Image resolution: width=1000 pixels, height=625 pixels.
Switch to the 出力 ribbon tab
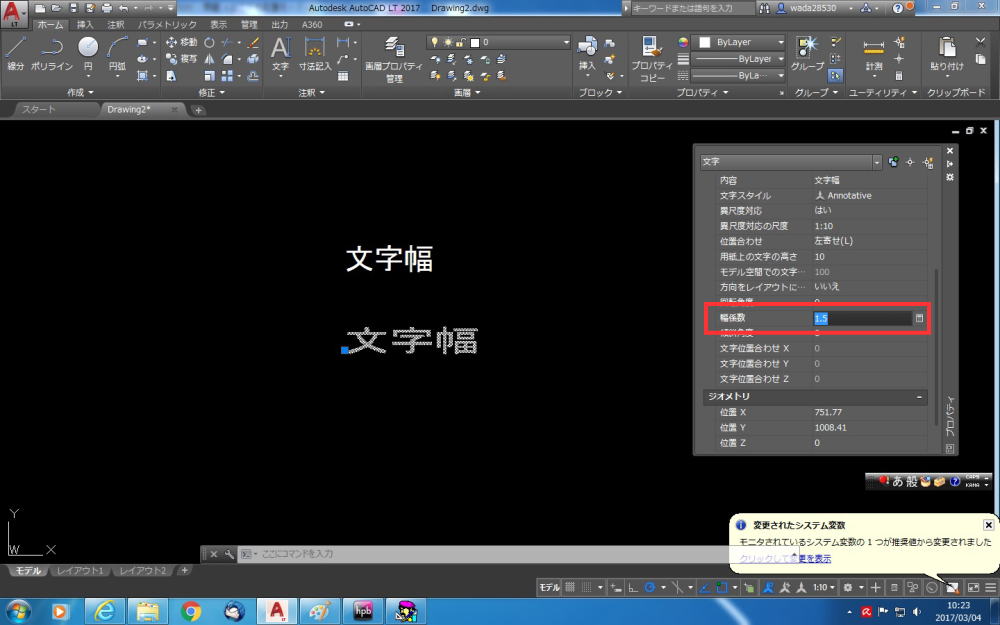coord(280,25)
